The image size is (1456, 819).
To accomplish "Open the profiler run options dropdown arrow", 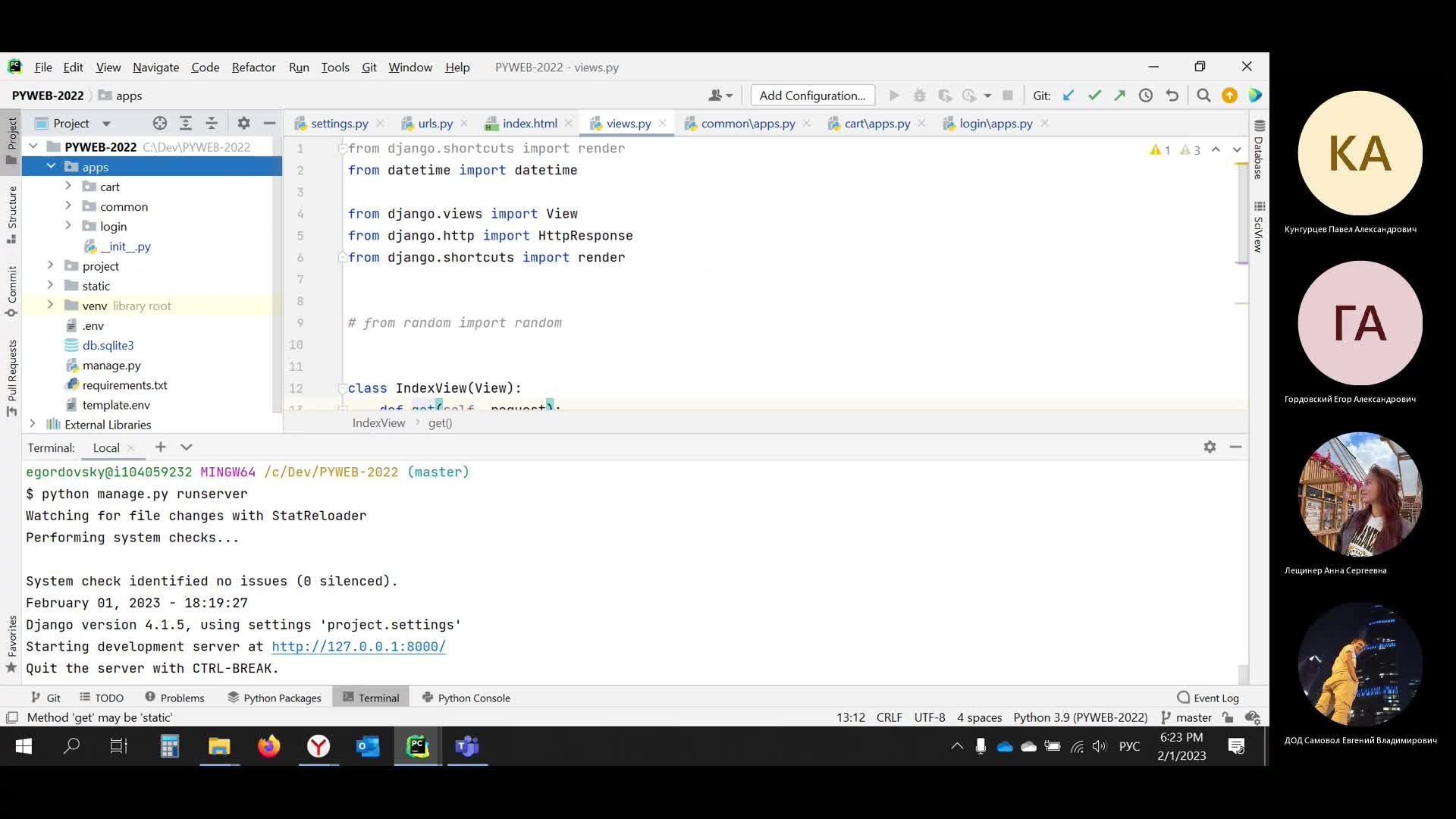I will coord(987,96).
